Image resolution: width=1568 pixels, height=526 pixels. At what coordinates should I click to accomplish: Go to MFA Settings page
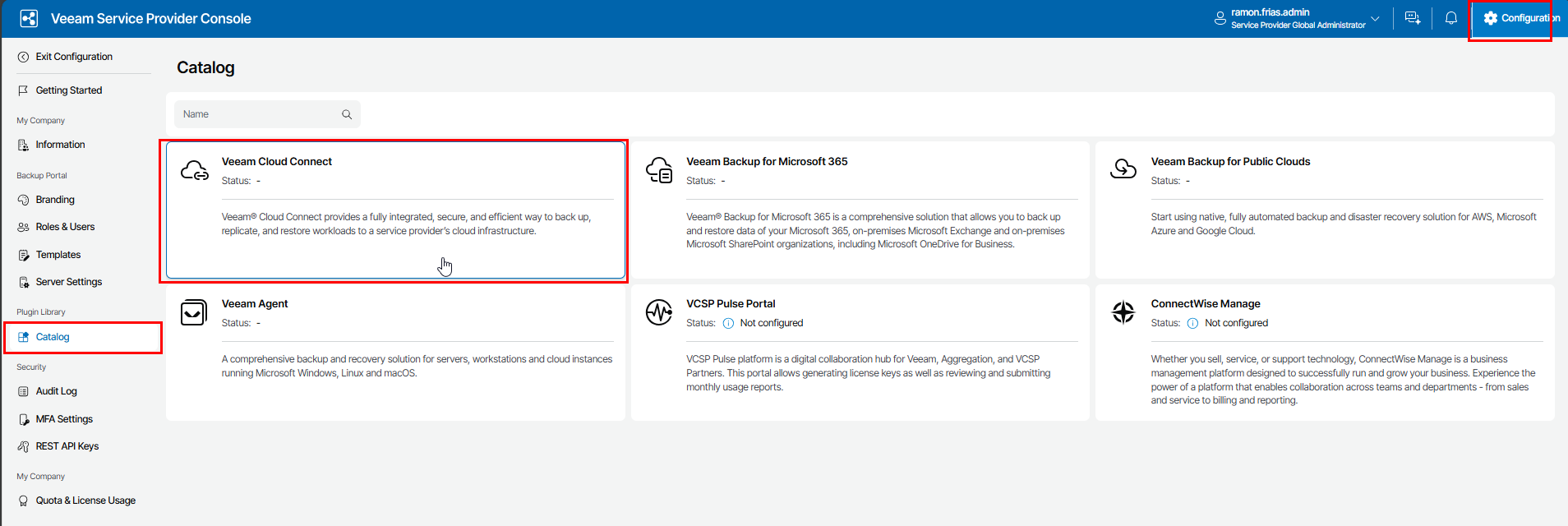pos(64,419)
